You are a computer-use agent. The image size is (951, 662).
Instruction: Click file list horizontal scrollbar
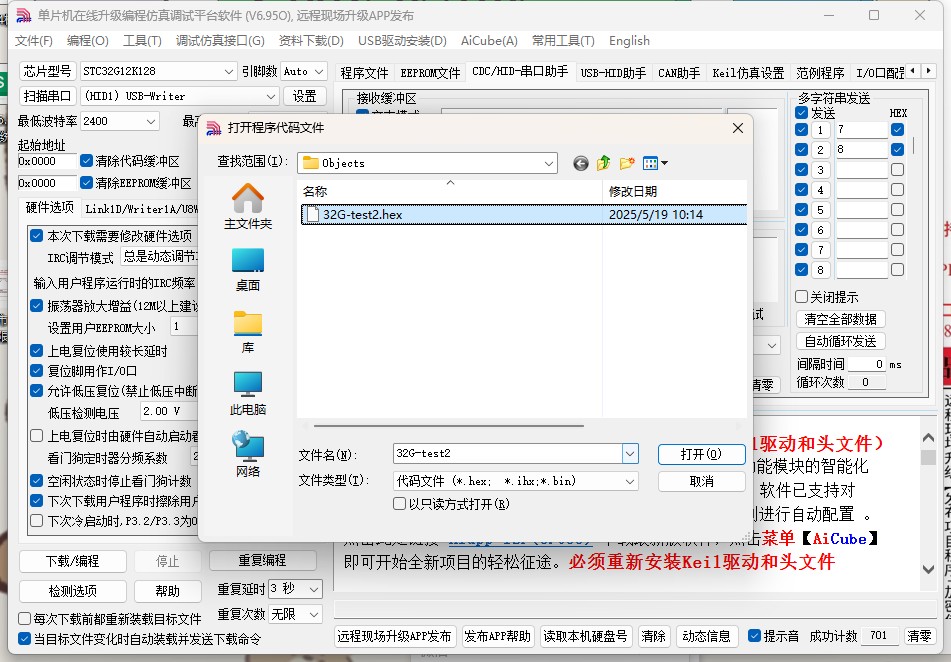449,426
